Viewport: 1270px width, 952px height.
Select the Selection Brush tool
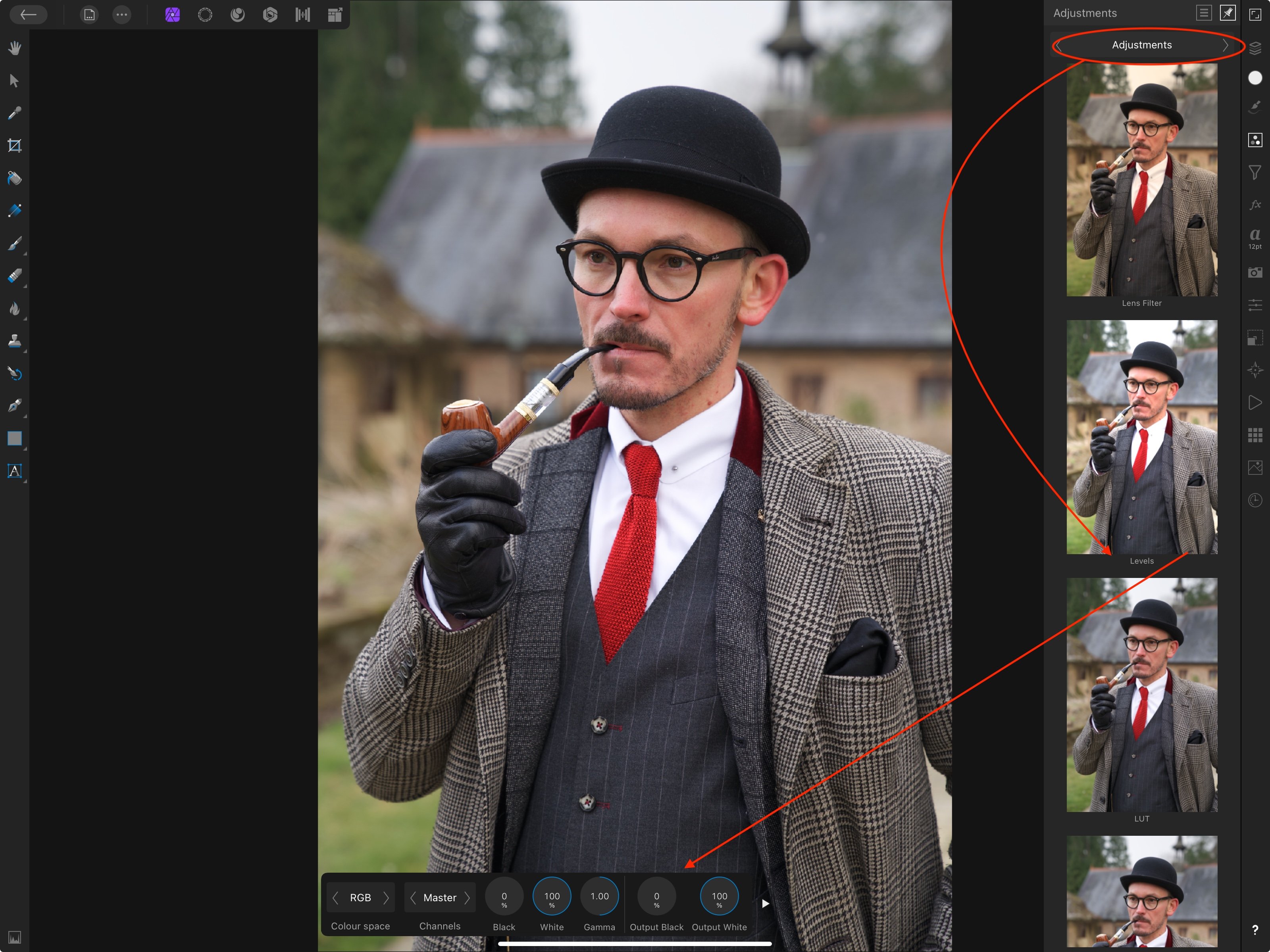pyautogui.click(x=15, y=211)
